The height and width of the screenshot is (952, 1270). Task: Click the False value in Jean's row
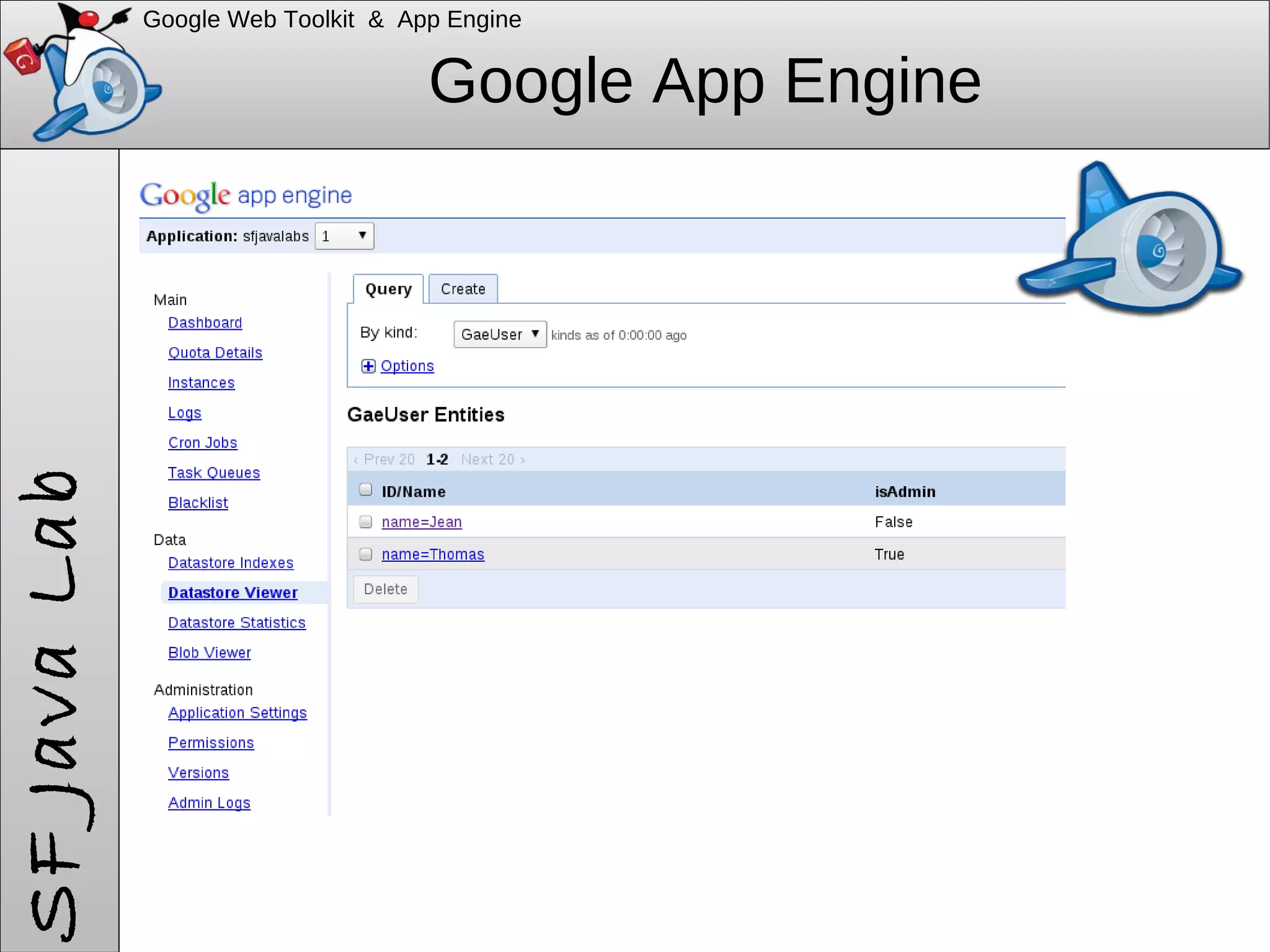click(x=894, y=522)
